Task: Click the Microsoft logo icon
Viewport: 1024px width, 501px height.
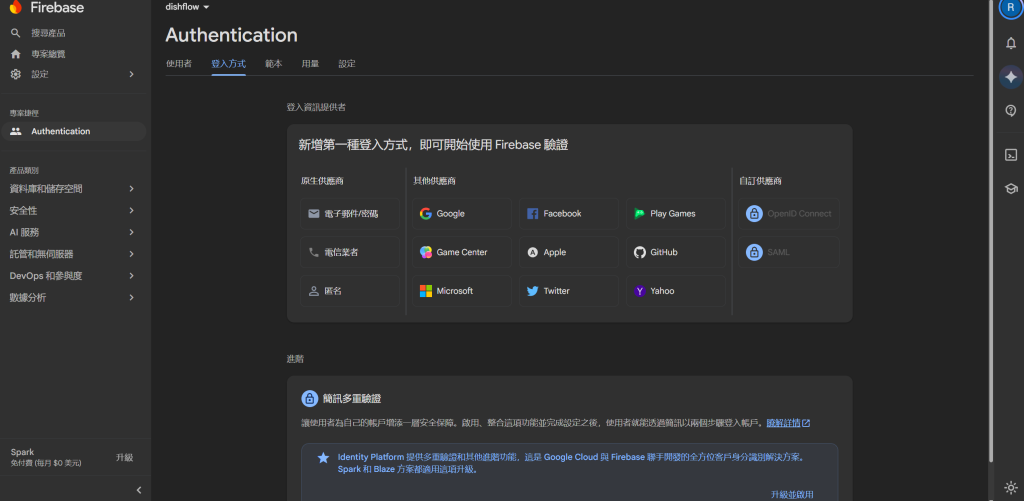Action: pos(426,291)
